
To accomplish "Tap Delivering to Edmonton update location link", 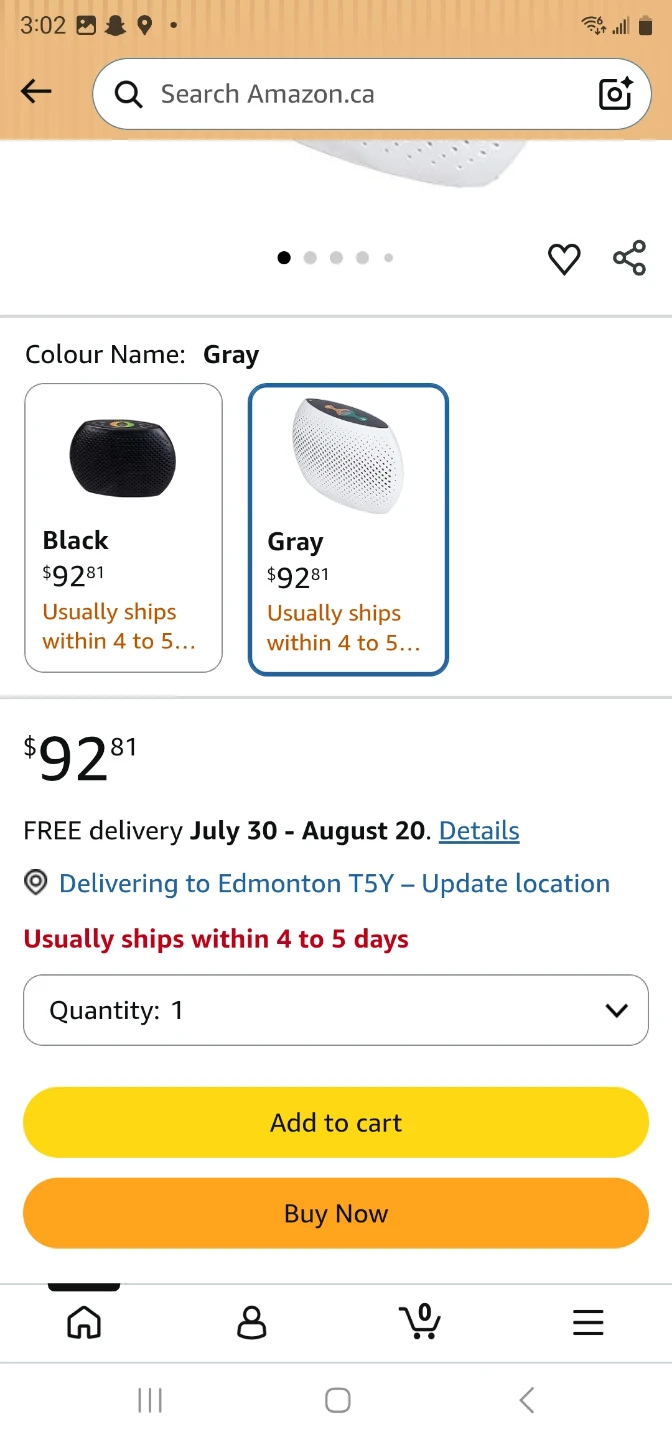I will (334, 884).
